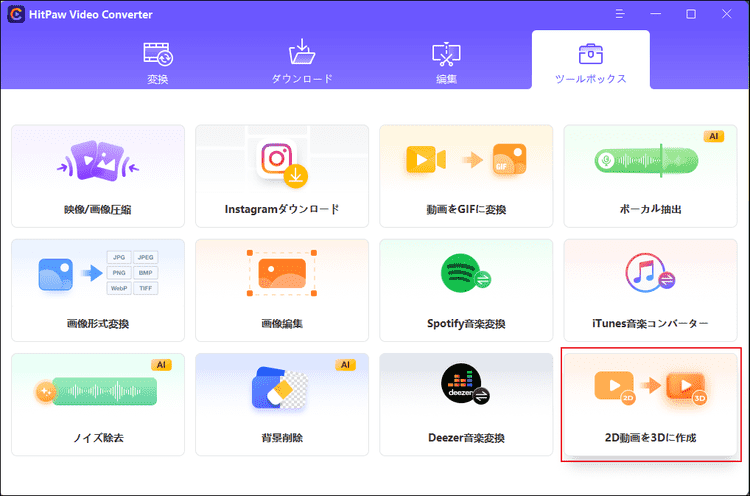Click the orange image editing crop icon
Screen dimensions: 750x496
(282, 273)
